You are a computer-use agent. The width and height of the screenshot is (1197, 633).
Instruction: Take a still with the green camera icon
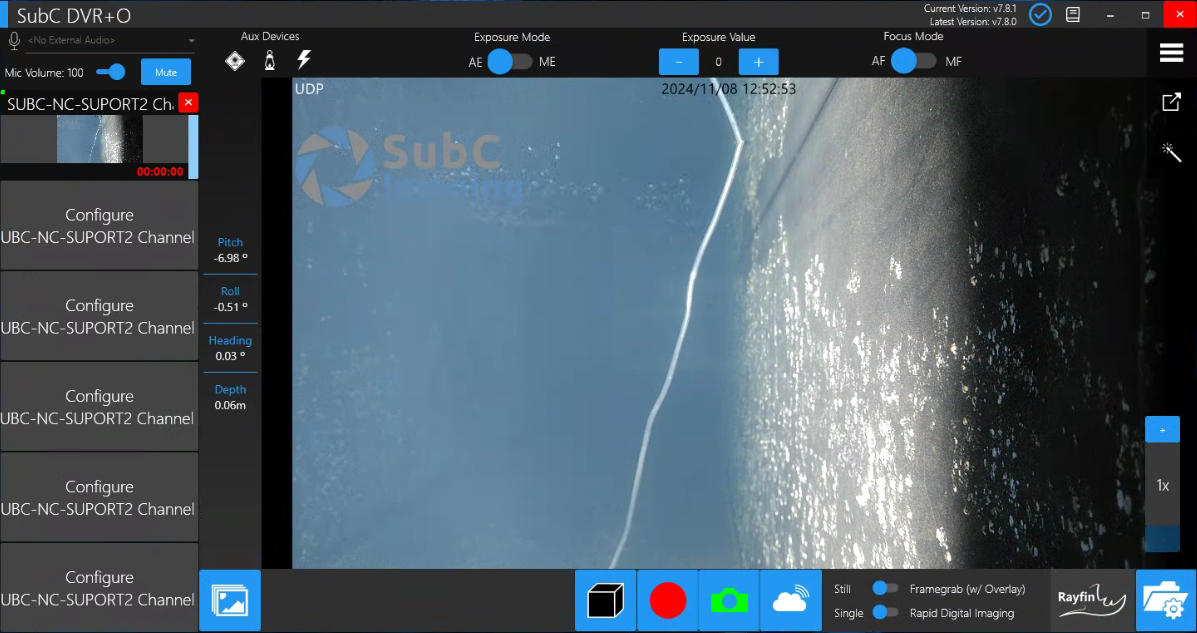[729, 600]
